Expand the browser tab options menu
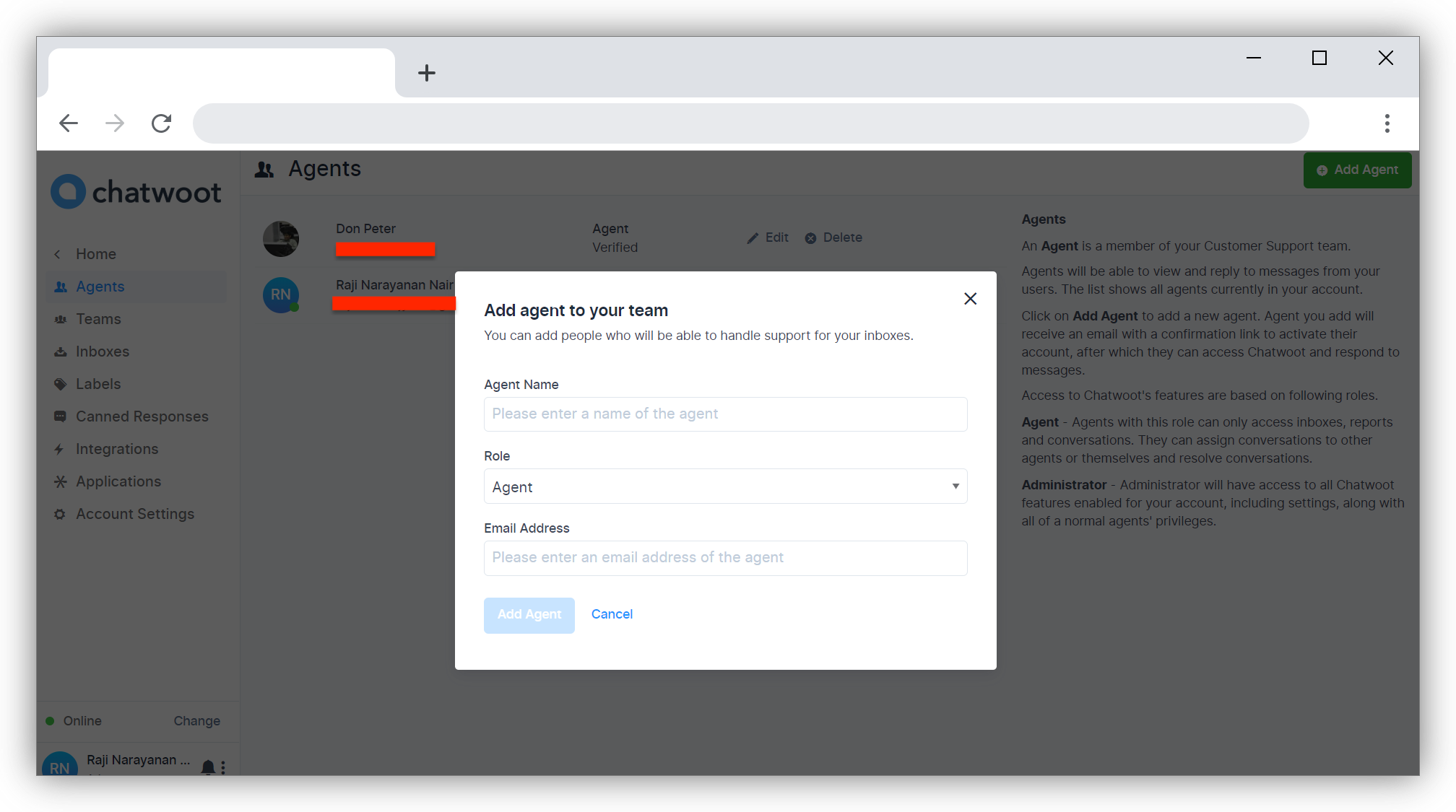The image size is (1456, 812). click(1387, 123)
